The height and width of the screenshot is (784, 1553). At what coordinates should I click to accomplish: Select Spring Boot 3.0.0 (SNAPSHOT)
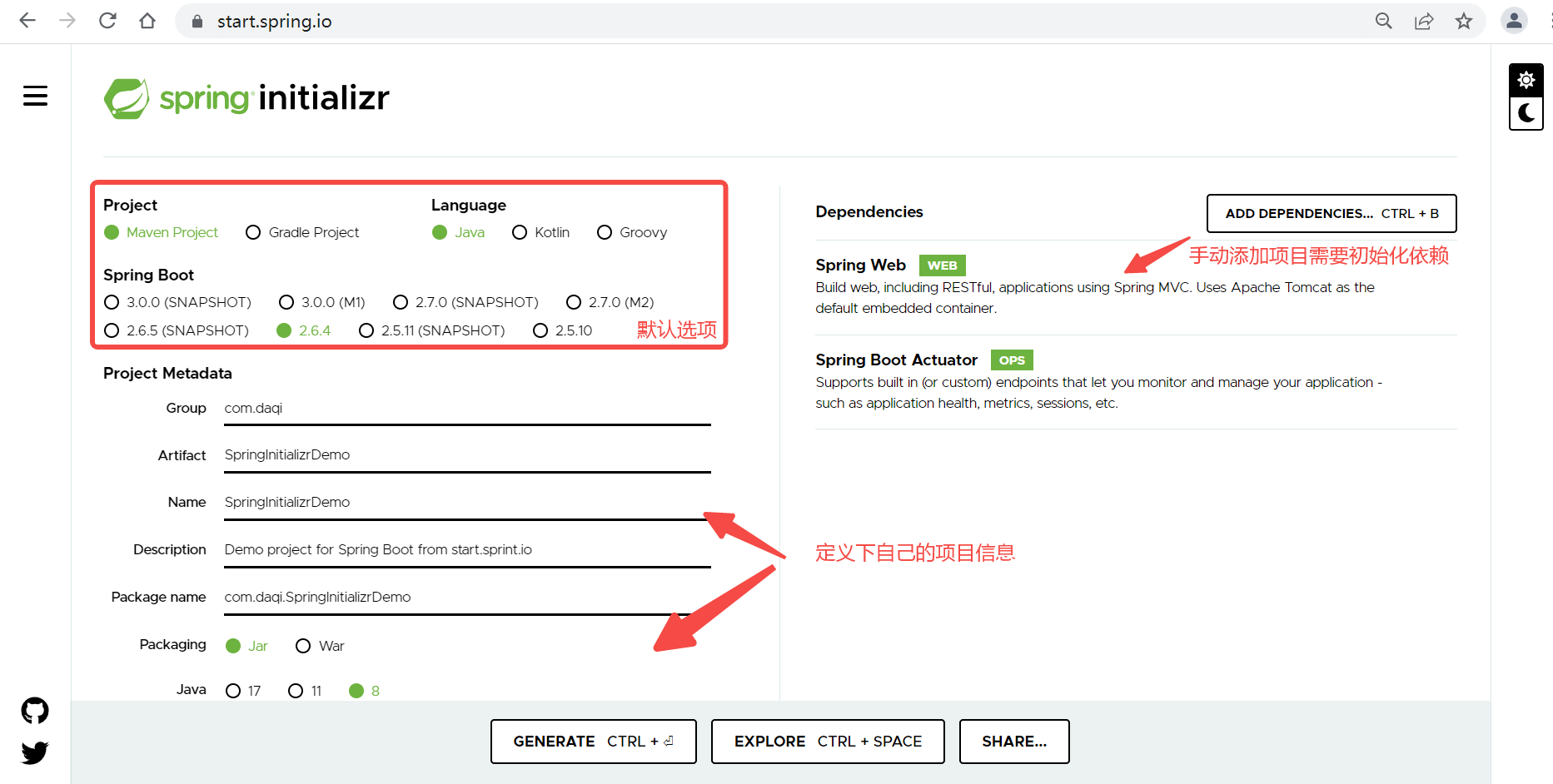point(177,302)
